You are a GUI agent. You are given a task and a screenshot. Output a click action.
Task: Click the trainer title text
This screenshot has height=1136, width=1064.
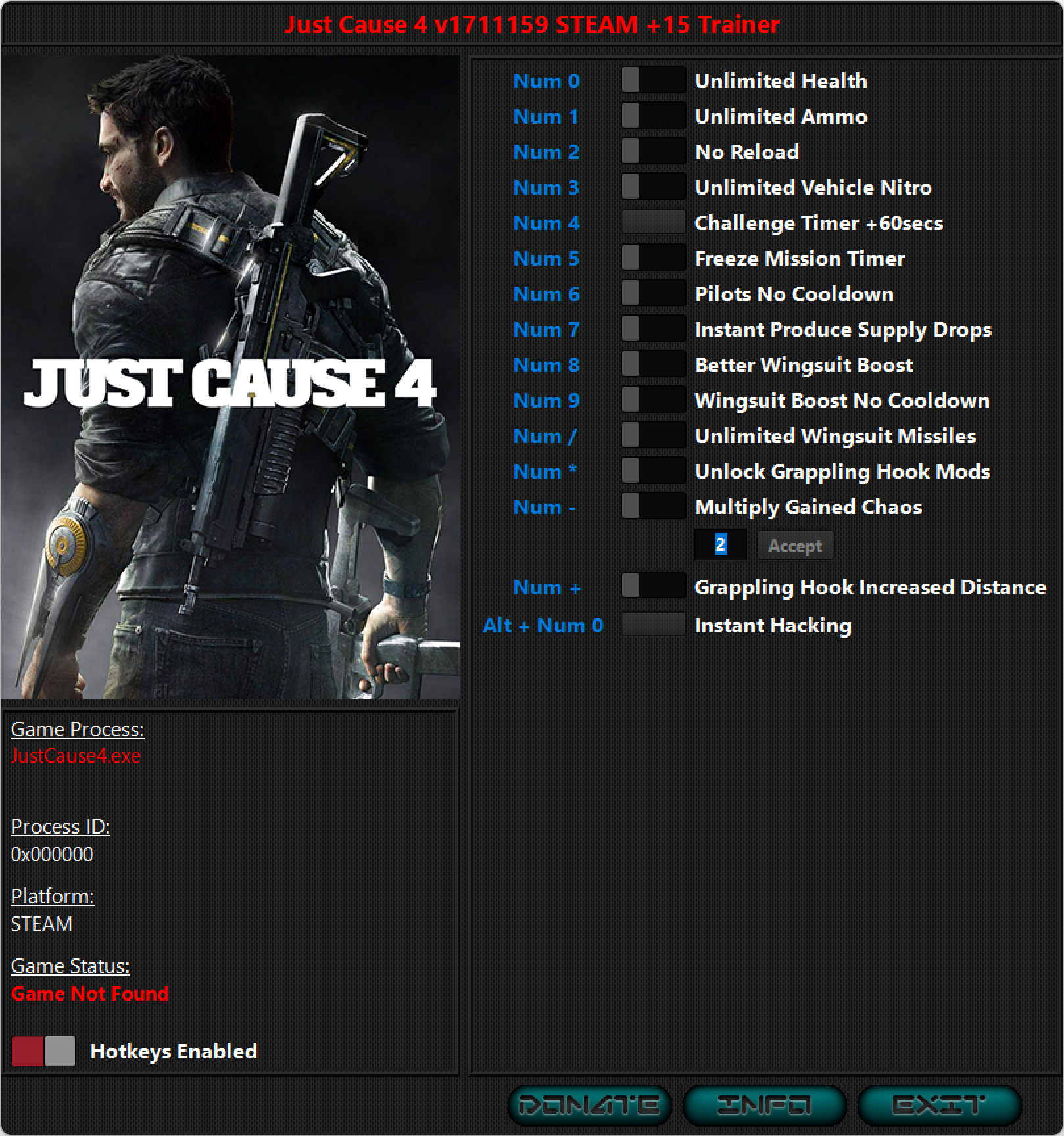532,24
